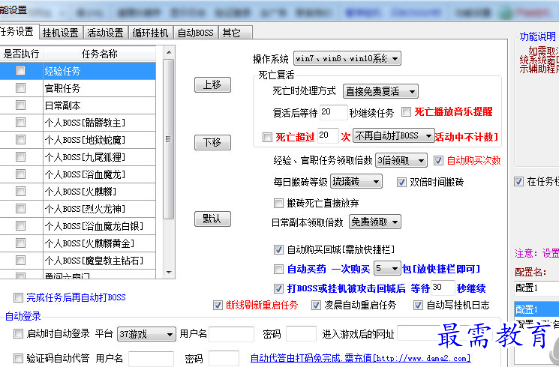Uncheck 自动购买次数 option
The width and height of the screenshot is (559, 367).
[x=438, y=160]
